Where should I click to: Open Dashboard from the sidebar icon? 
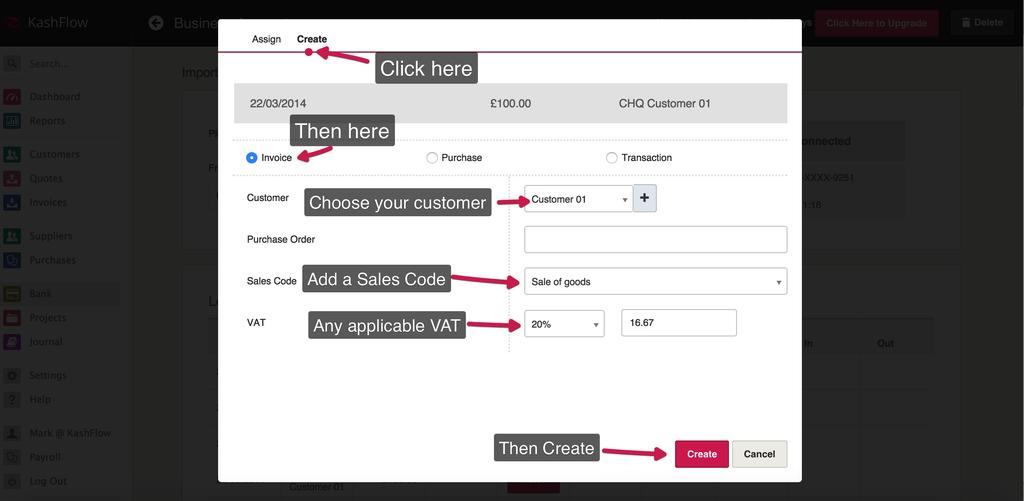pyautogui.click(x=12, y=97)
